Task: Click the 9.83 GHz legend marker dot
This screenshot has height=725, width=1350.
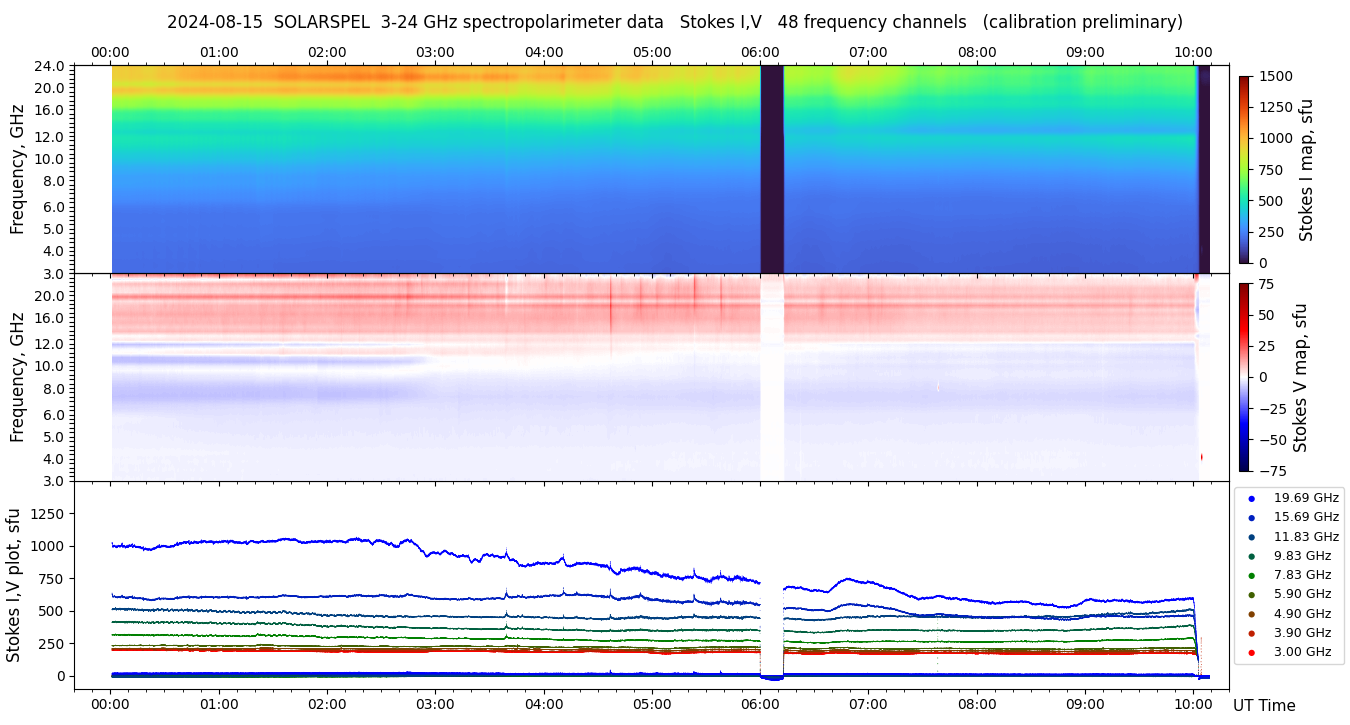Action: pos(1251,556)
